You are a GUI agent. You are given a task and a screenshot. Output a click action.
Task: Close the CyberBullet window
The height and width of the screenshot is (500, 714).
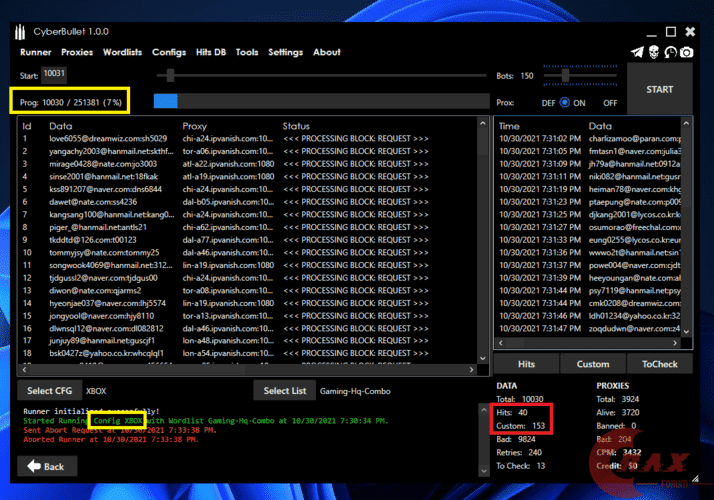pyautogui.click(x=690, y=32)
